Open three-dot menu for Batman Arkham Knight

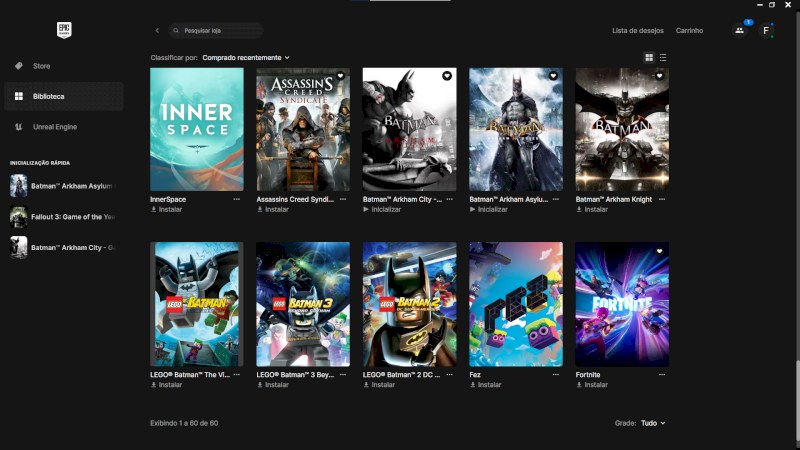point(662,199)
